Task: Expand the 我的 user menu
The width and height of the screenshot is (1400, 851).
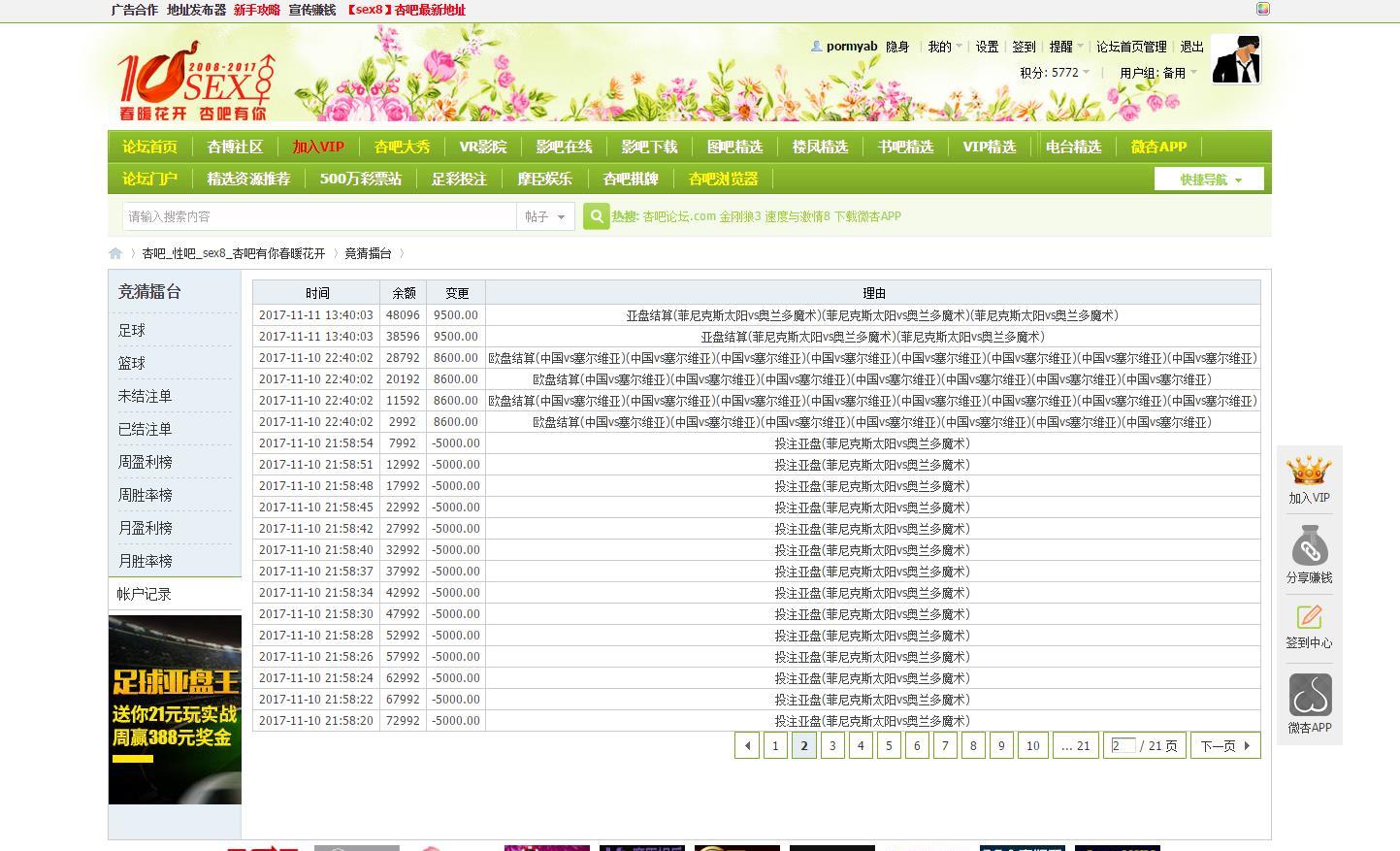Action: click(x=944, y=47)
